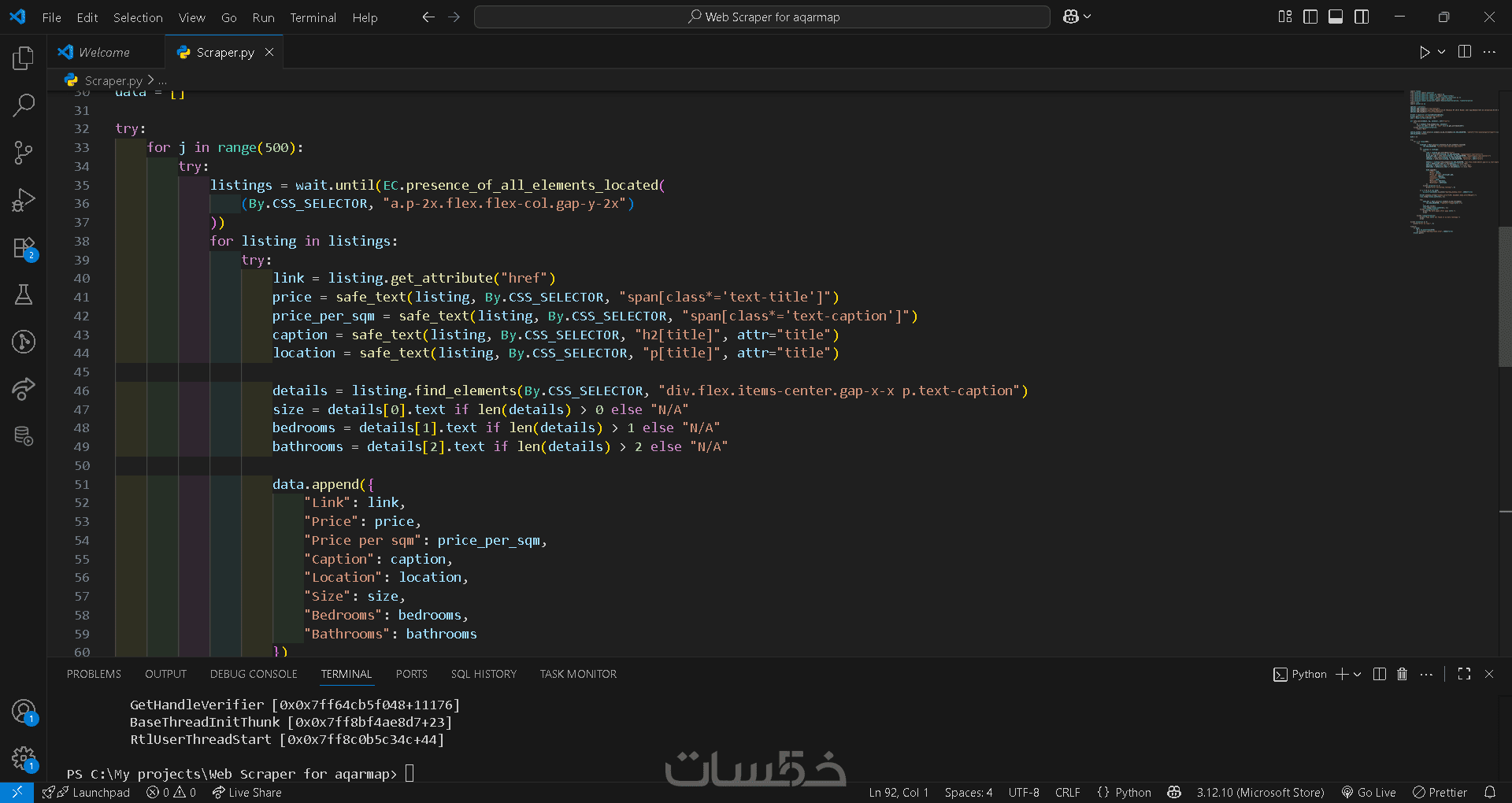
Task: Select the Python terminal profile label
Action: 1300,674
